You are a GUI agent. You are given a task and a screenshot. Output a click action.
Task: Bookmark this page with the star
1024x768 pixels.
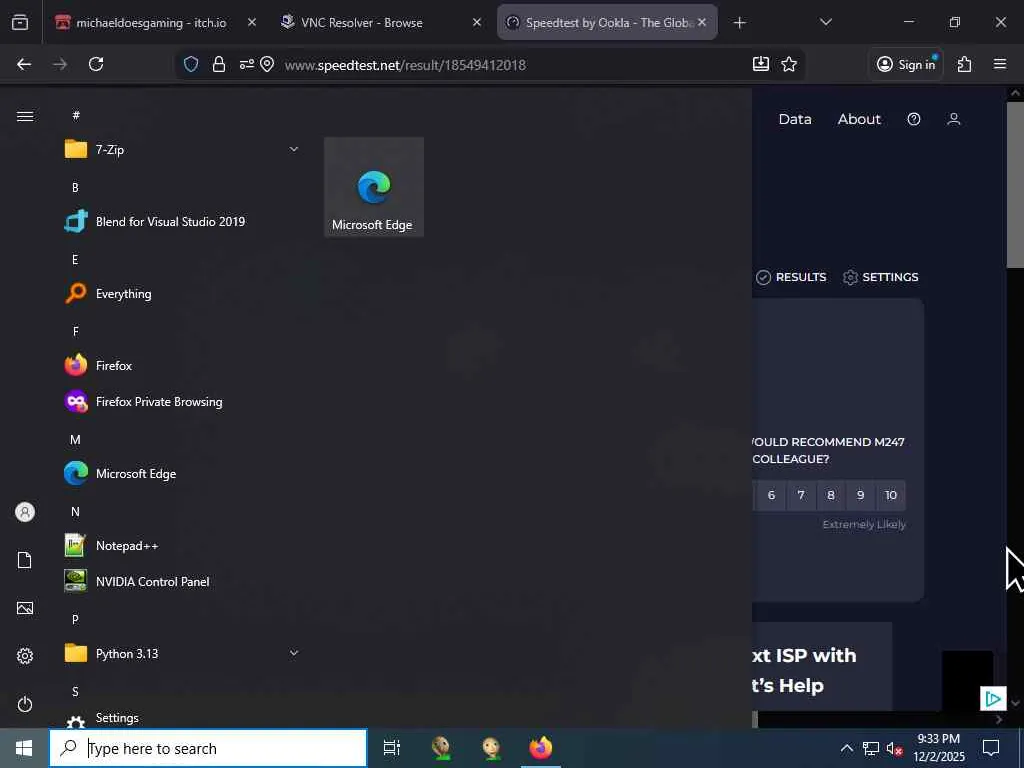(x=789, y=64)
